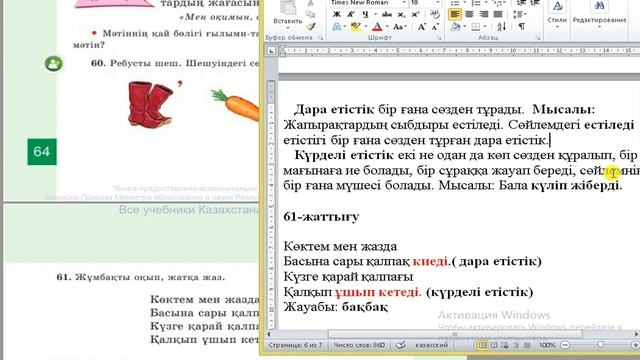Image resolution: width=640 pixels, height=360 pixels.
Task: Switch to Print Layout view
Action: click(482, 345)
